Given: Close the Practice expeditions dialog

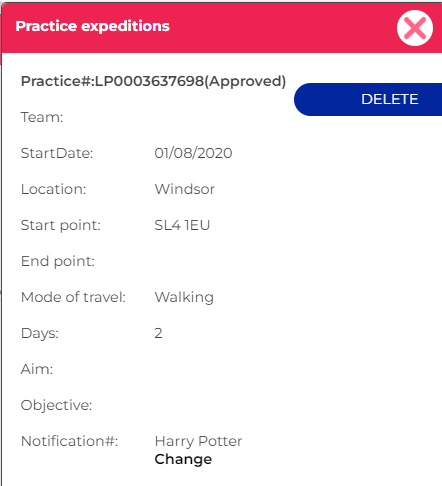Looking at the screenshot, I should pos(415,28).
